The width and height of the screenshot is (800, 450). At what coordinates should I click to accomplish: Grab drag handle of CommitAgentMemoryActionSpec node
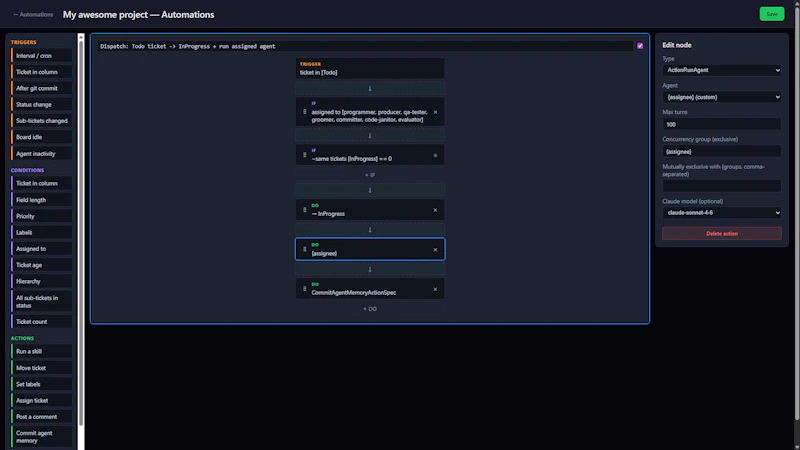[x=305, y=289]
